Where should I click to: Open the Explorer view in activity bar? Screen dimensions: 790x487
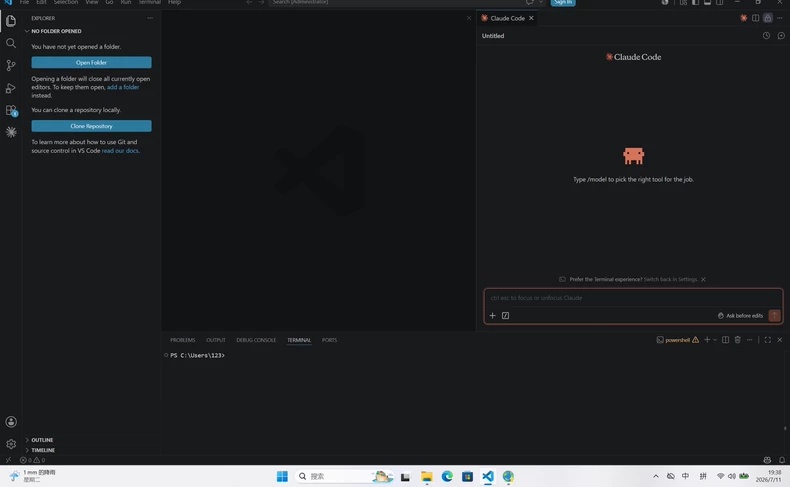tap(11, 21)
